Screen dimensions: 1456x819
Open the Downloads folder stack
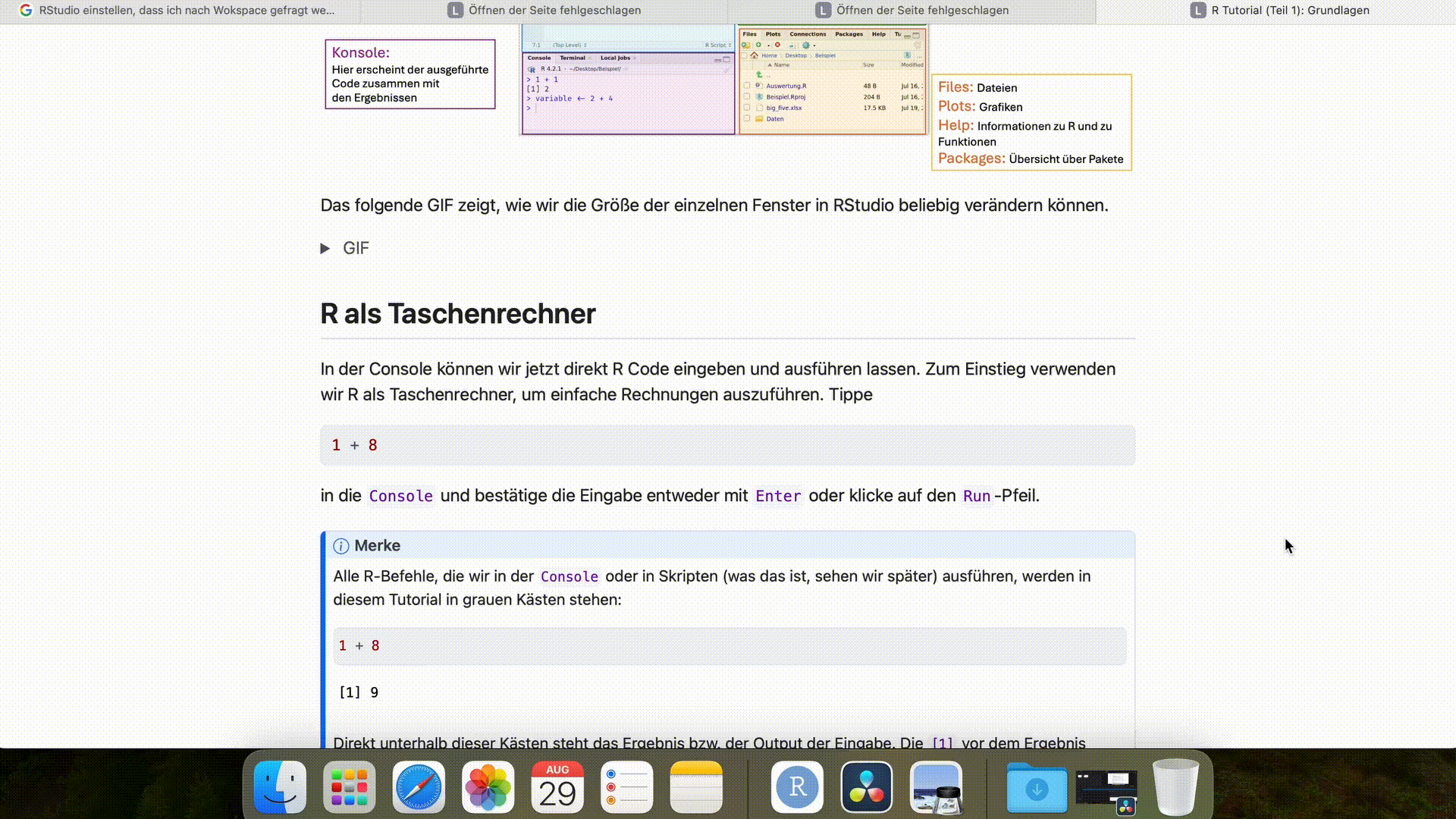point(1037,789)
